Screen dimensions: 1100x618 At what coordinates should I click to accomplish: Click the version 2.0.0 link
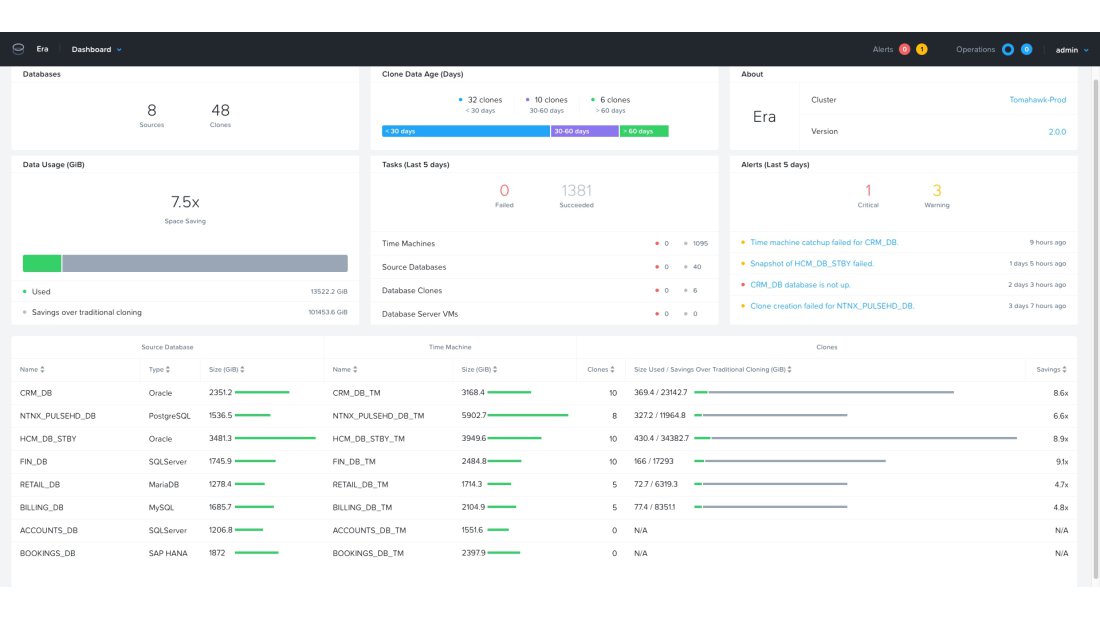[1056, 131]
